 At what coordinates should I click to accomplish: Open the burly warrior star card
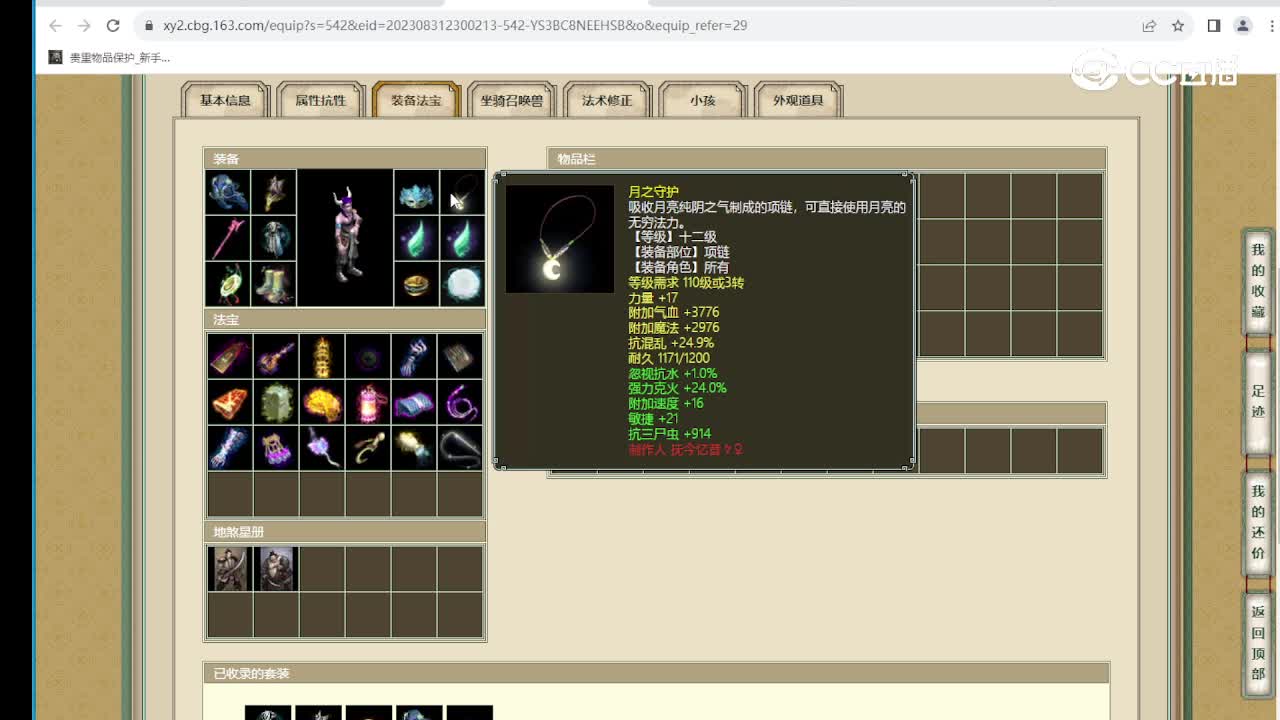276,569
